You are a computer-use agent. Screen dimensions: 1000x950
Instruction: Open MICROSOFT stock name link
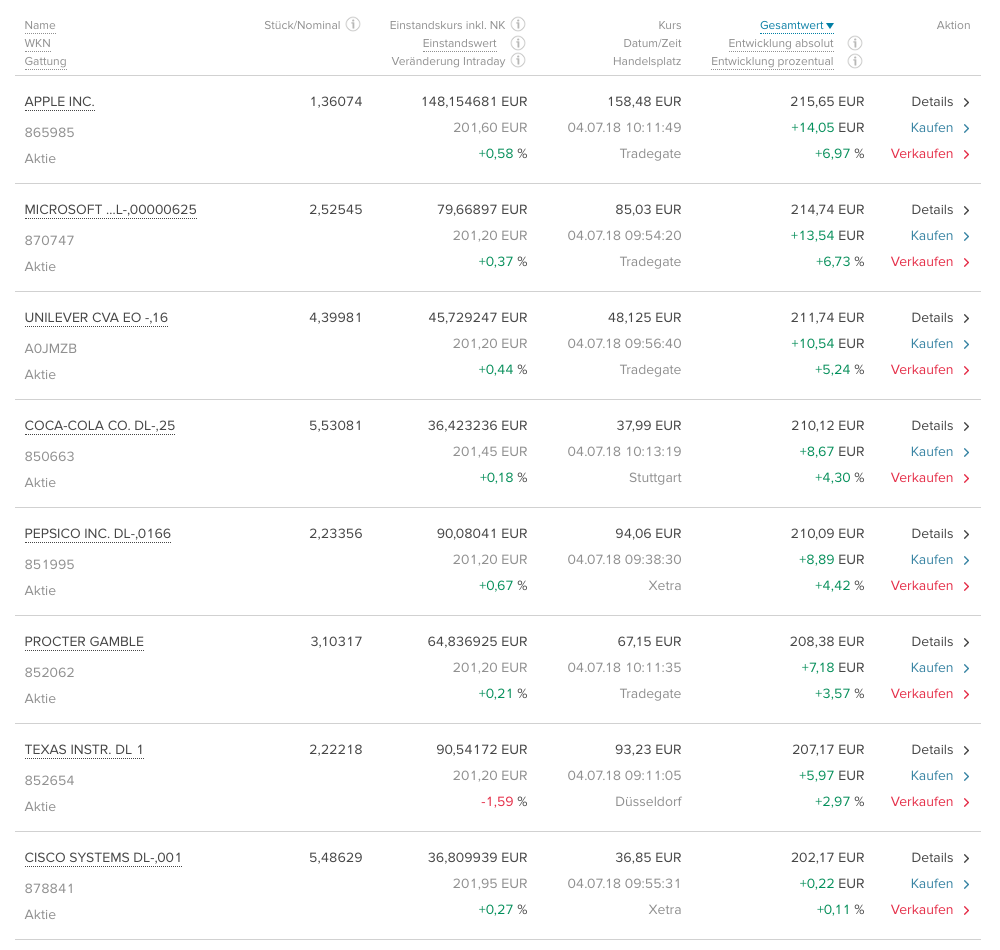click(x=110, y=210)
